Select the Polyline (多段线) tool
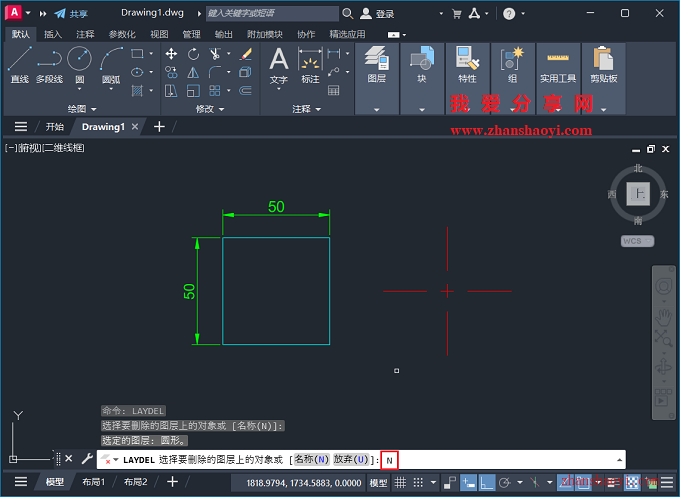This screenshot has width=680, height=497. coord(49,64)
